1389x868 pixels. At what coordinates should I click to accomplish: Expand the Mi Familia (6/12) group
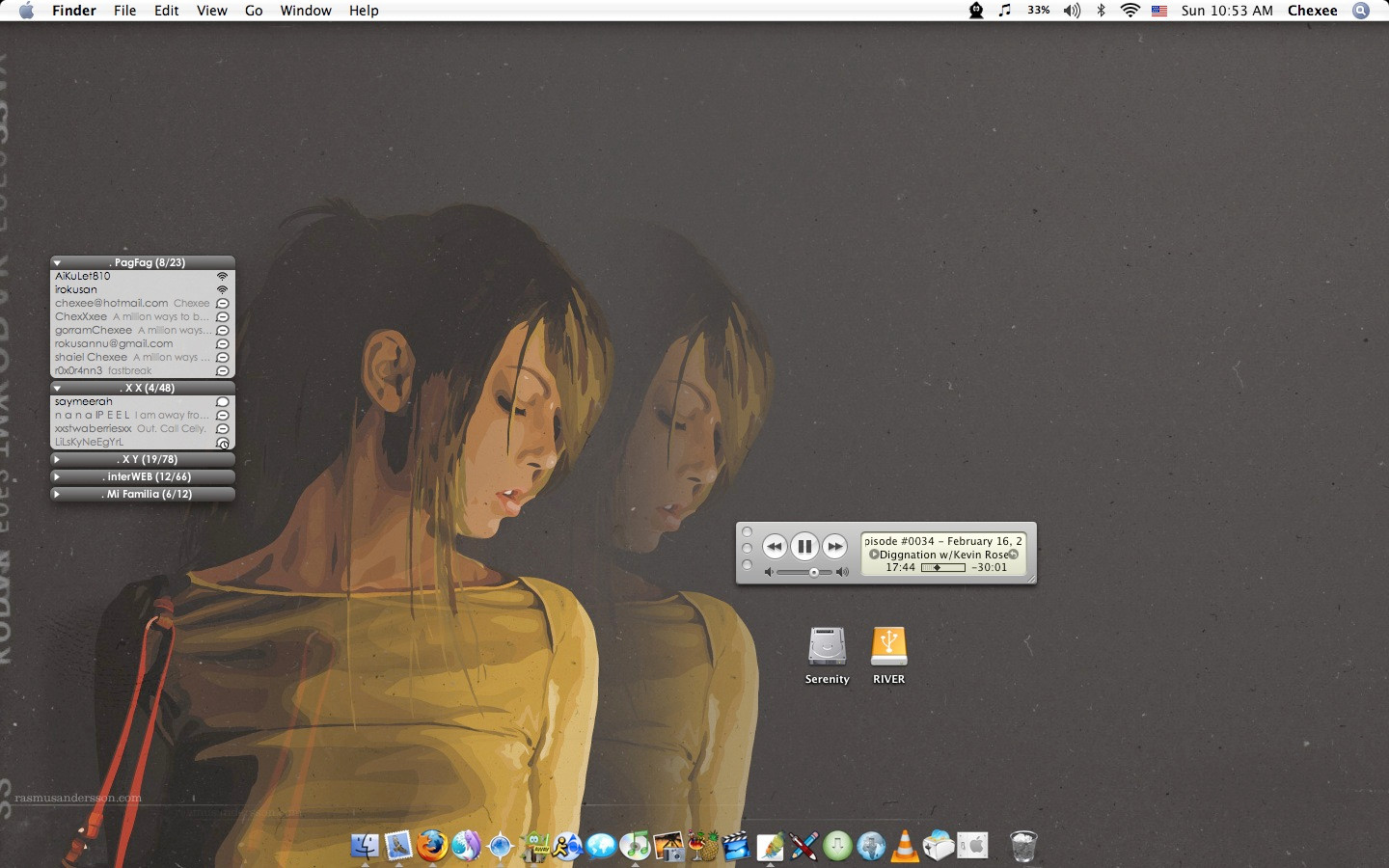57,494
